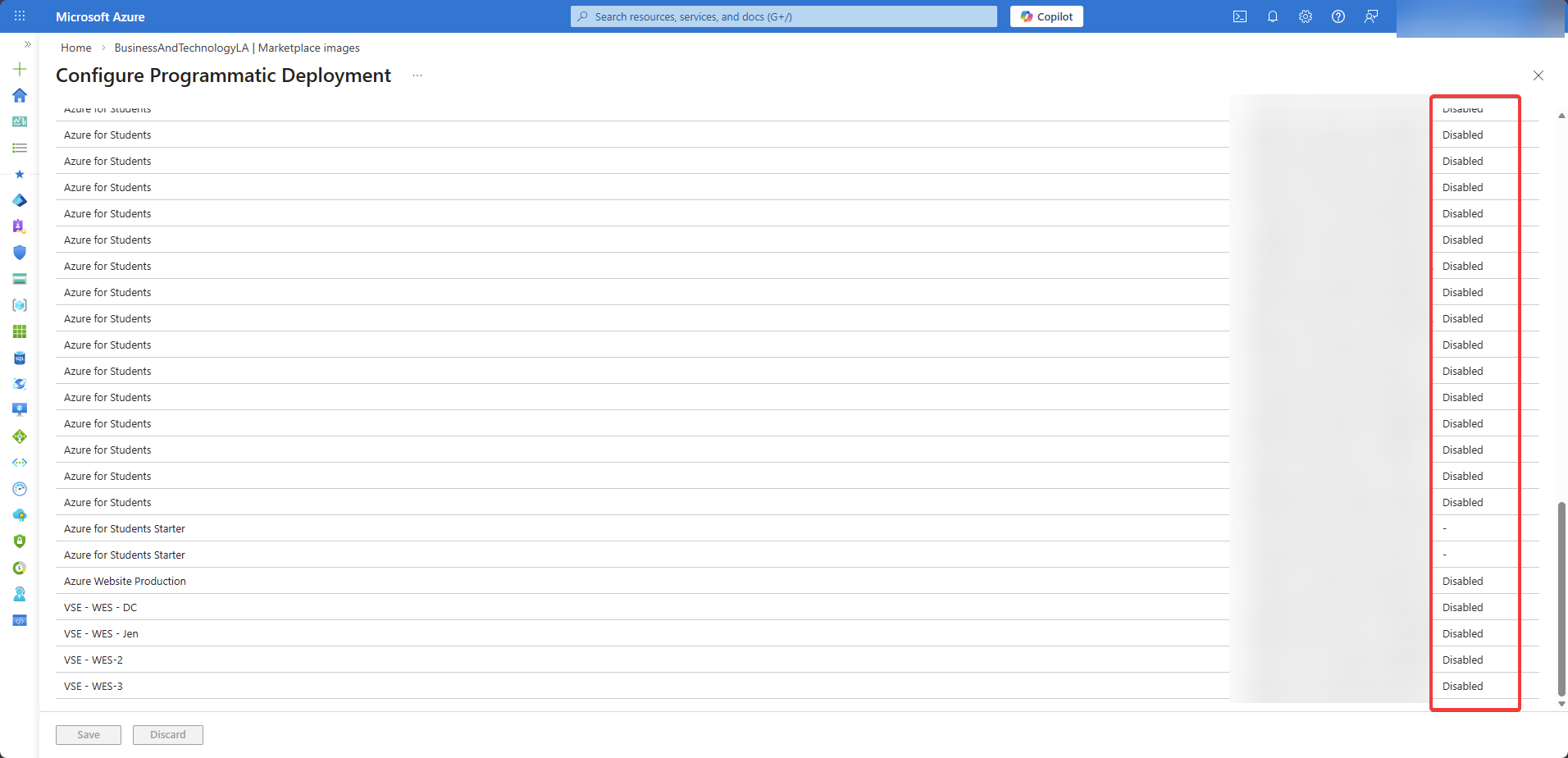
Task: Open the green padlock shield icon
Action: (20, 541)
